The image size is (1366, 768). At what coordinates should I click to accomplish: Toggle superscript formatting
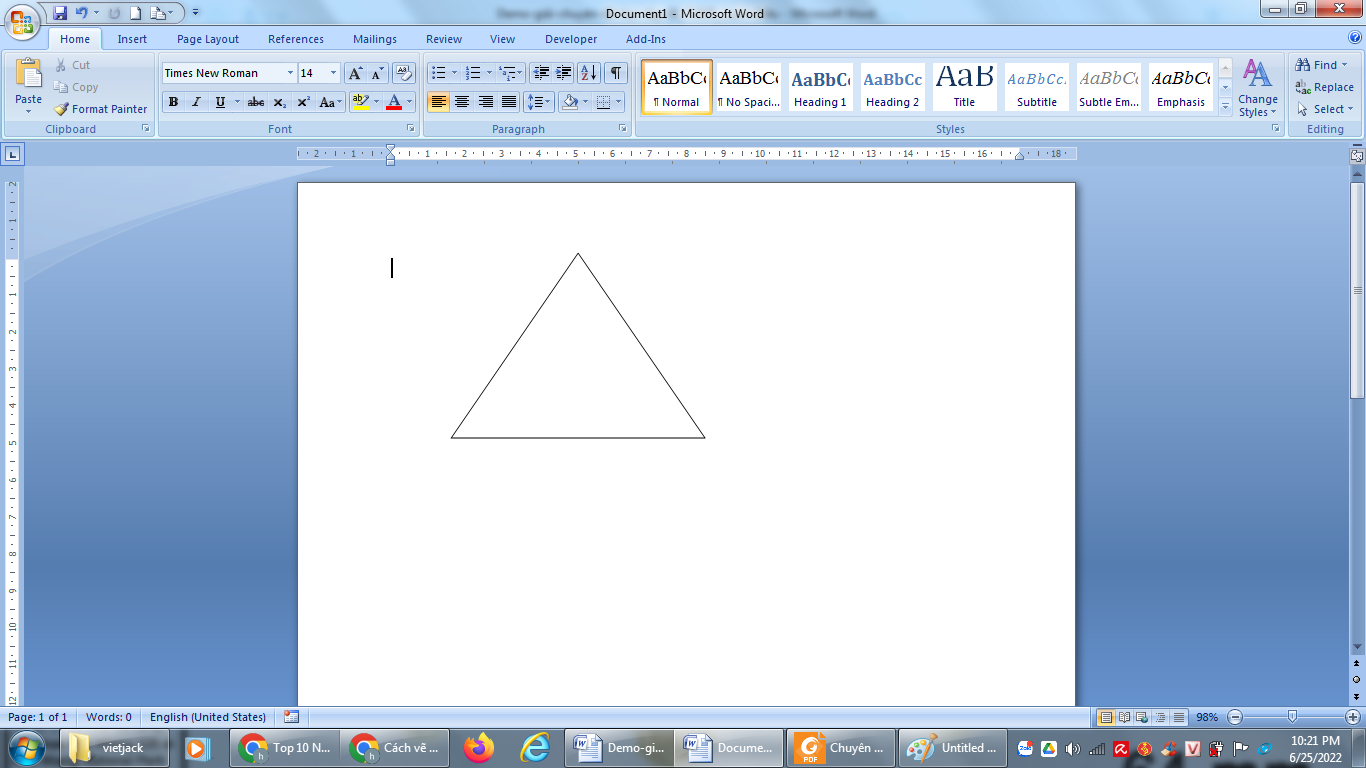pos(303,102)
